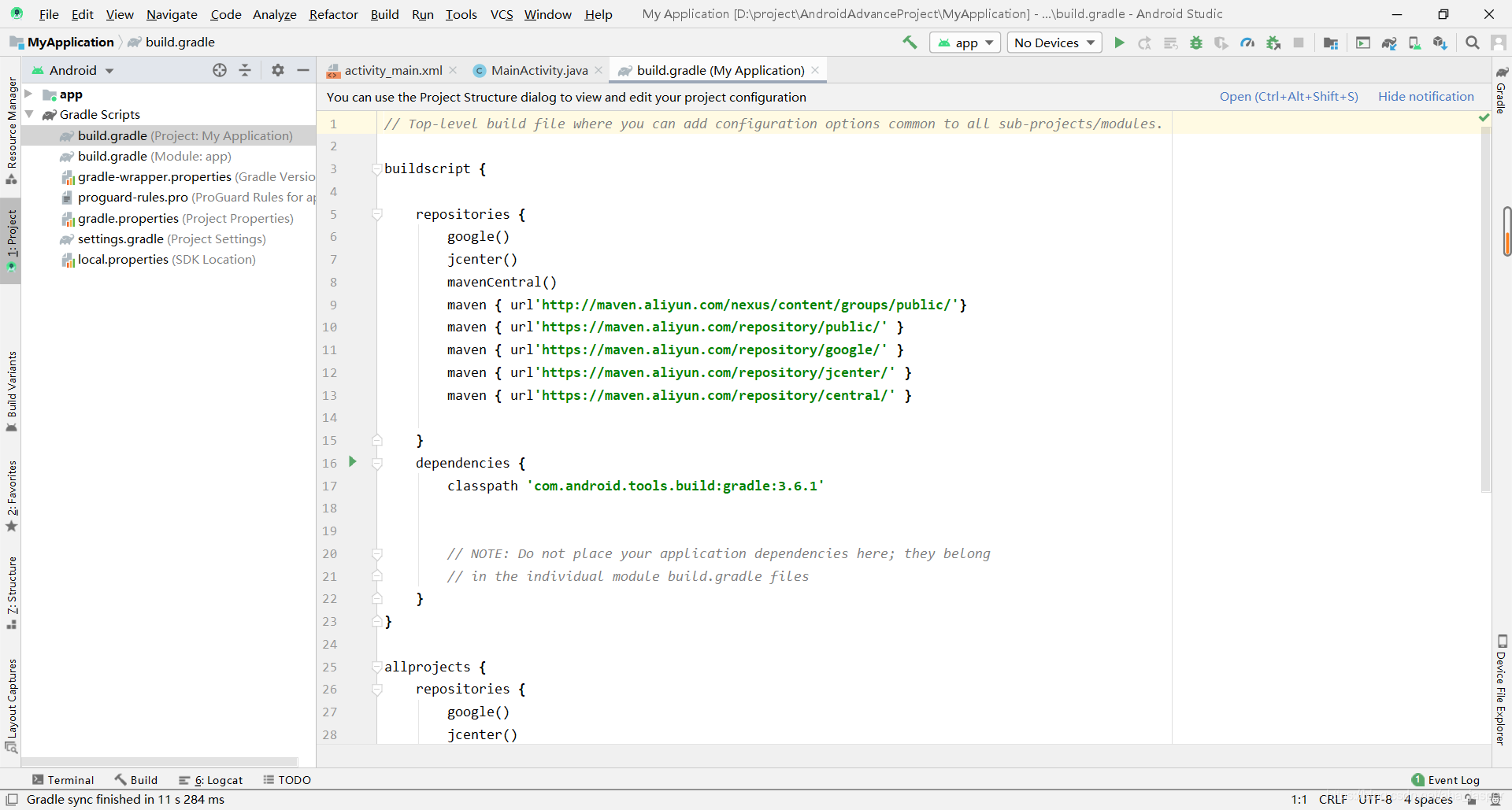
Task: Toggle the Z: Structure tool window
Action: pyautogui.click(x=11, y=593)
